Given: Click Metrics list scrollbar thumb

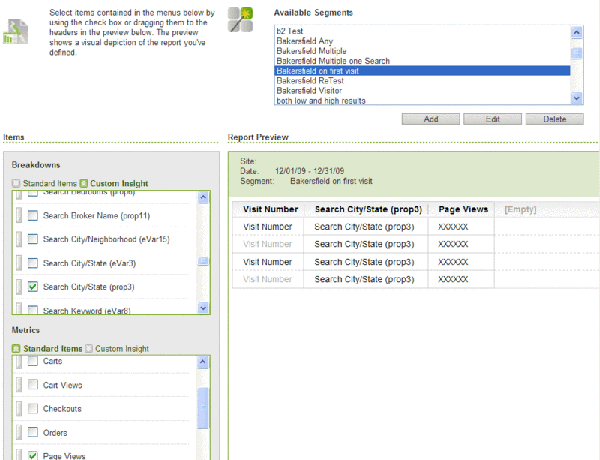Looking at the screenshot, I should (203, 408).
